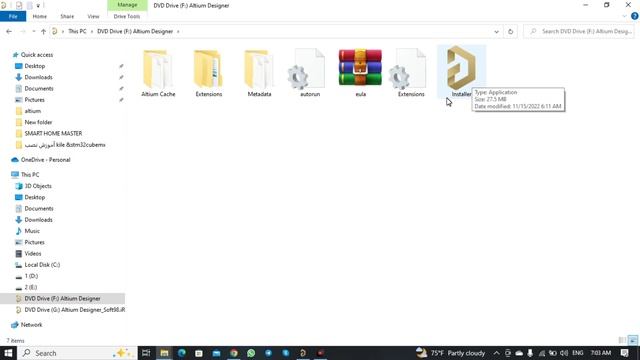
Task: Open New folder in sidebar
Action: [x=38, y=122]
